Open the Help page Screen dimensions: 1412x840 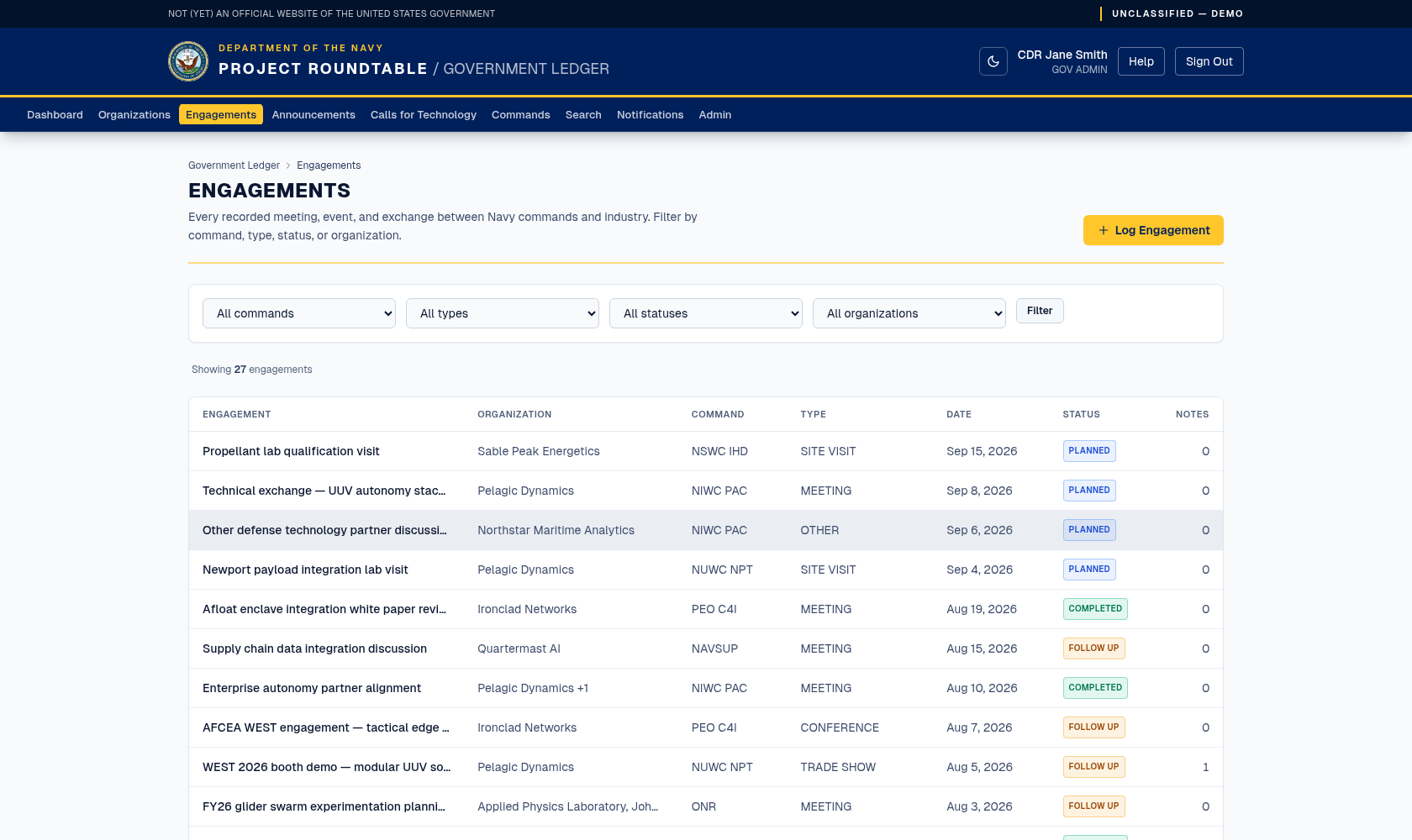(x=1141, y=61)
